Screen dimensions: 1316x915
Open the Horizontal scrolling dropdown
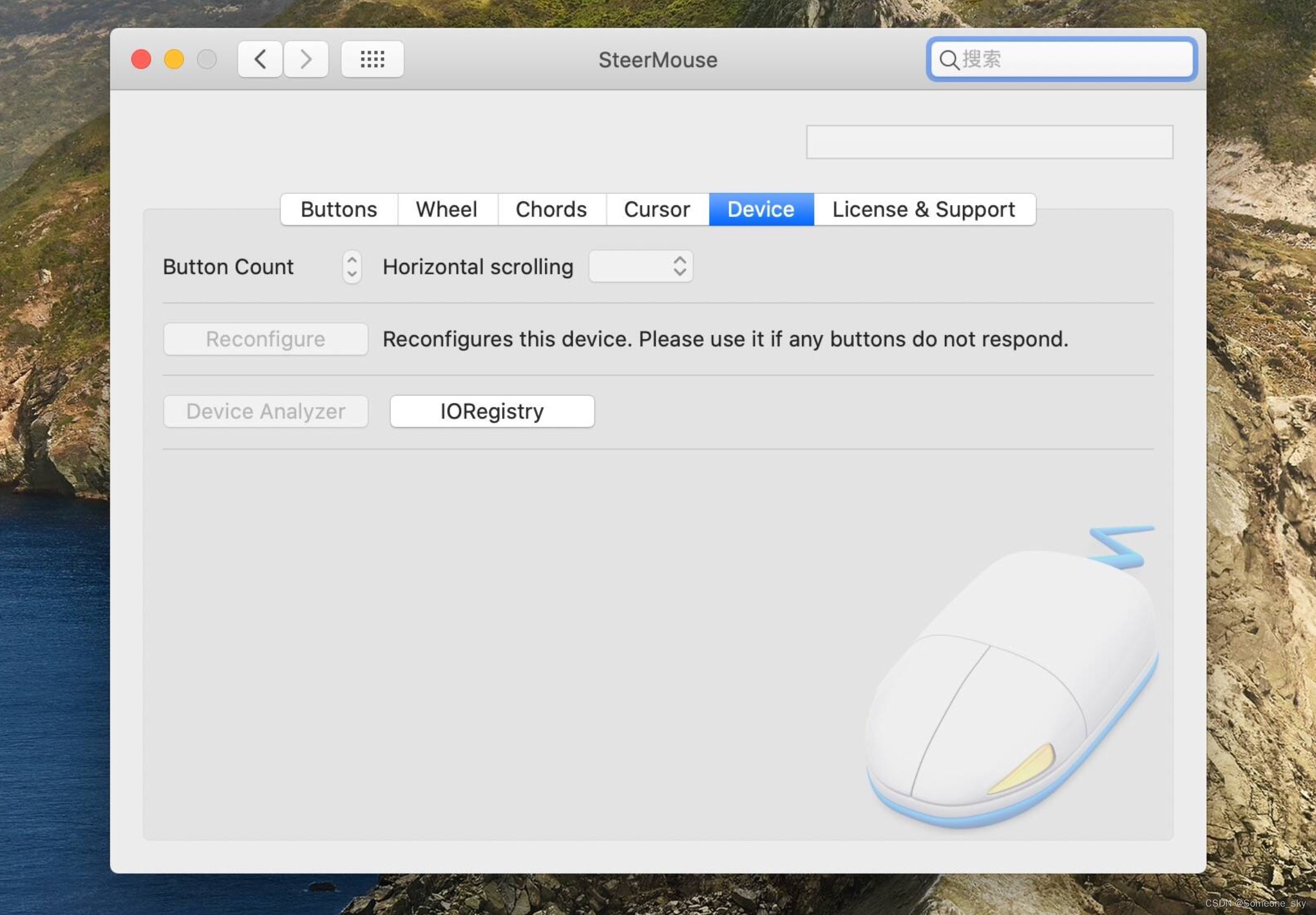(641, 267)
